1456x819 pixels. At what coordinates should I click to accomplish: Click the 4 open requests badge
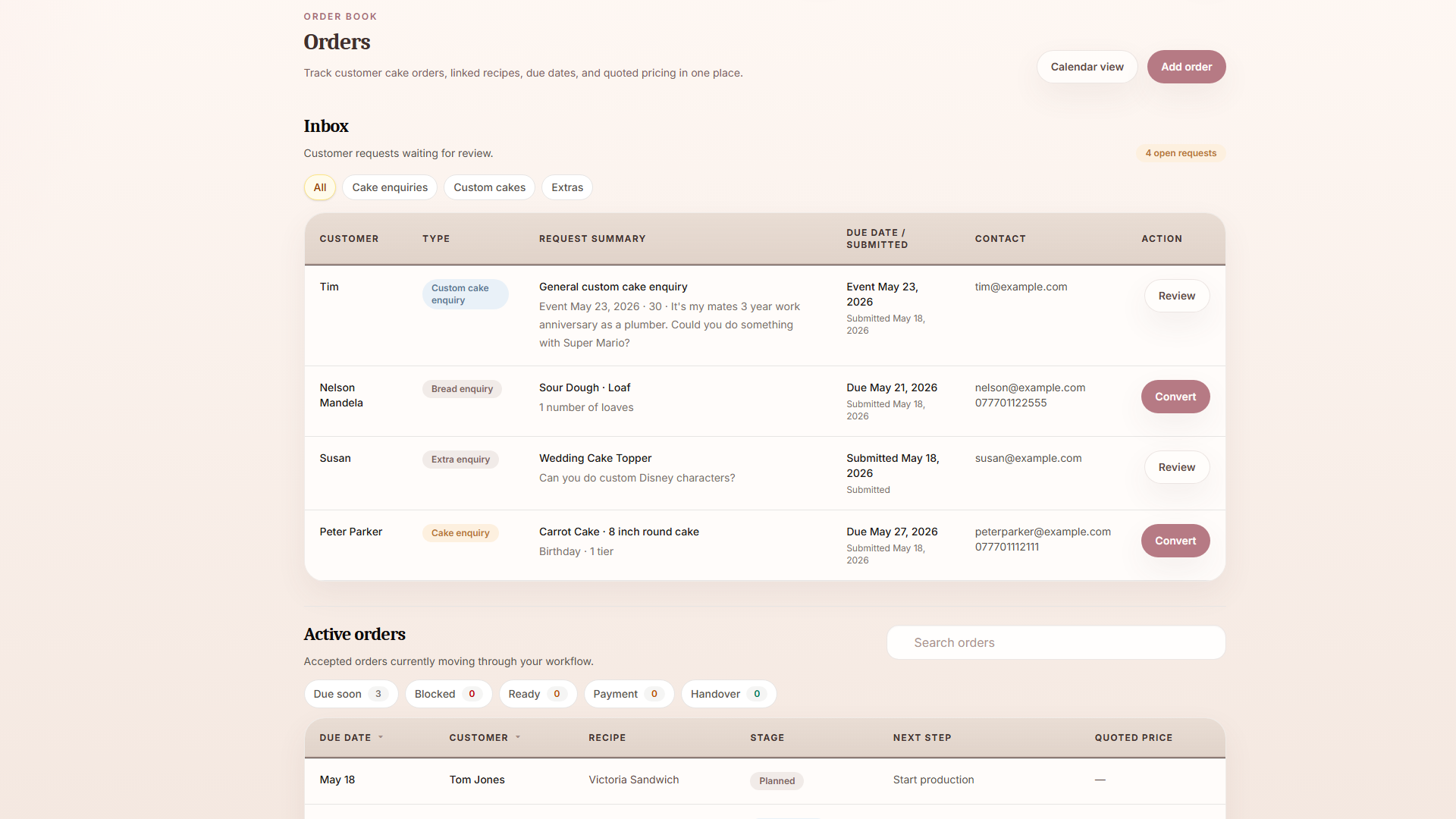point(1181,153)
